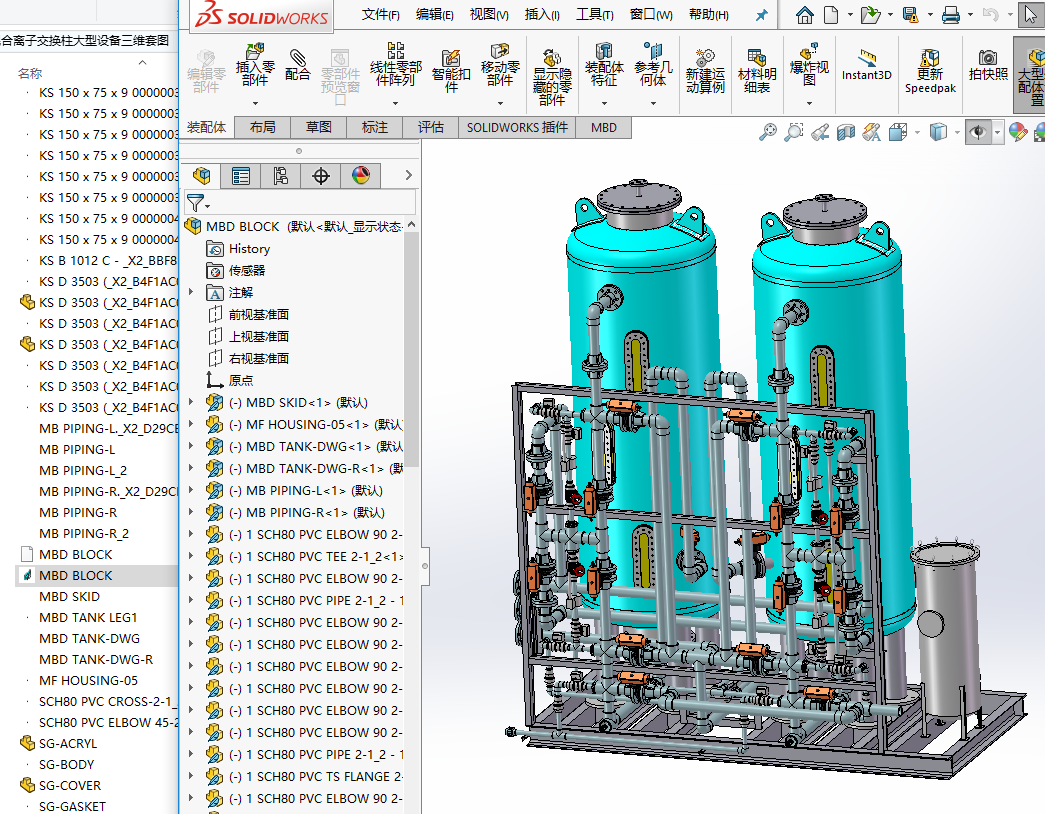The width and height of the screenshot is (1045, 814).
Task: Take a snapshot with 拍快照 icon
Action: click(x=988, y=60)
